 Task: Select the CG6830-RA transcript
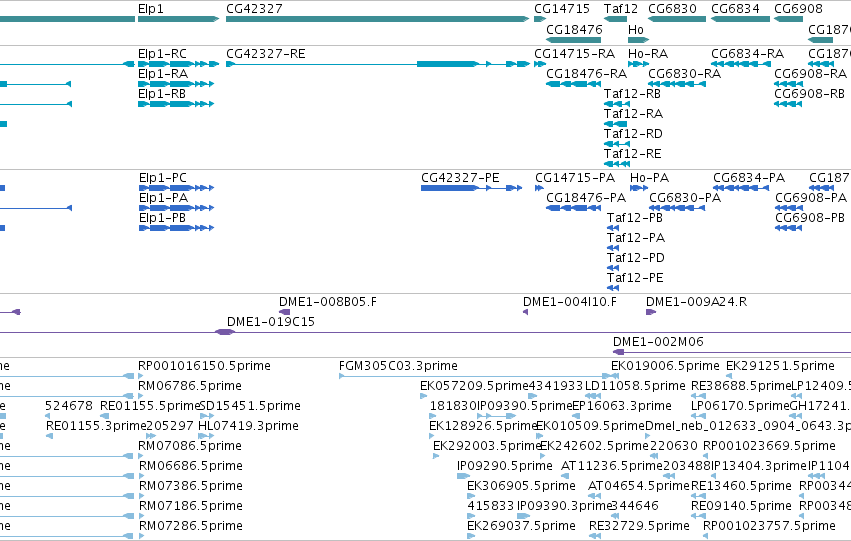[677, 84]
